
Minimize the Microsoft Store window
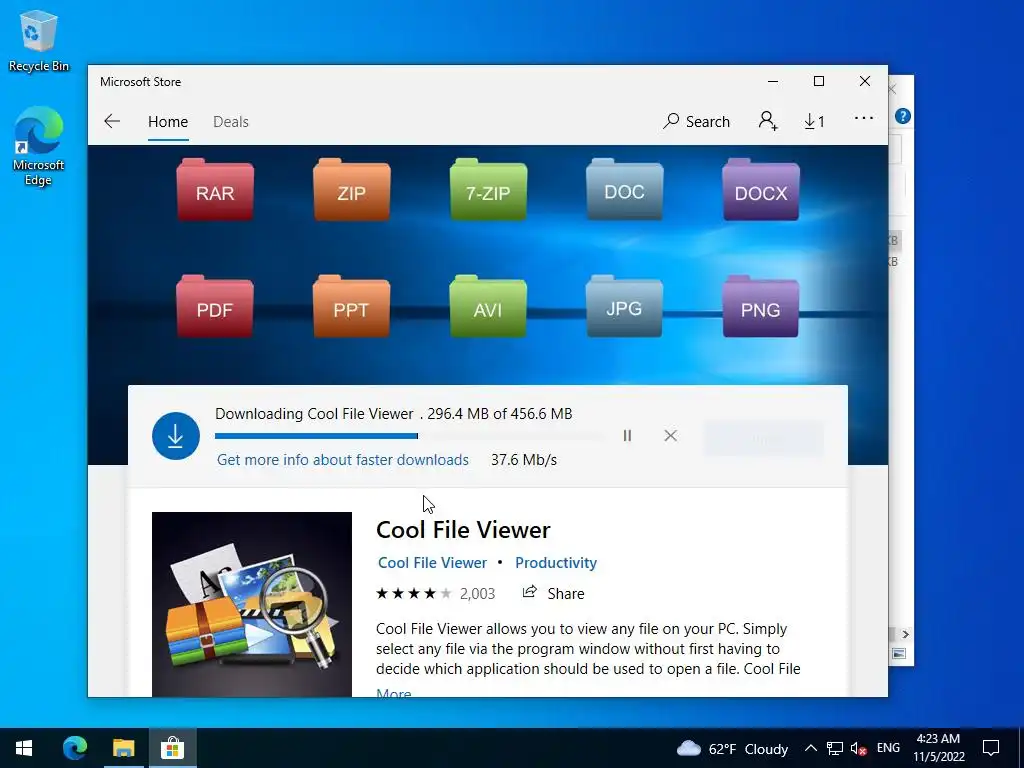click(x=773, y=82)
